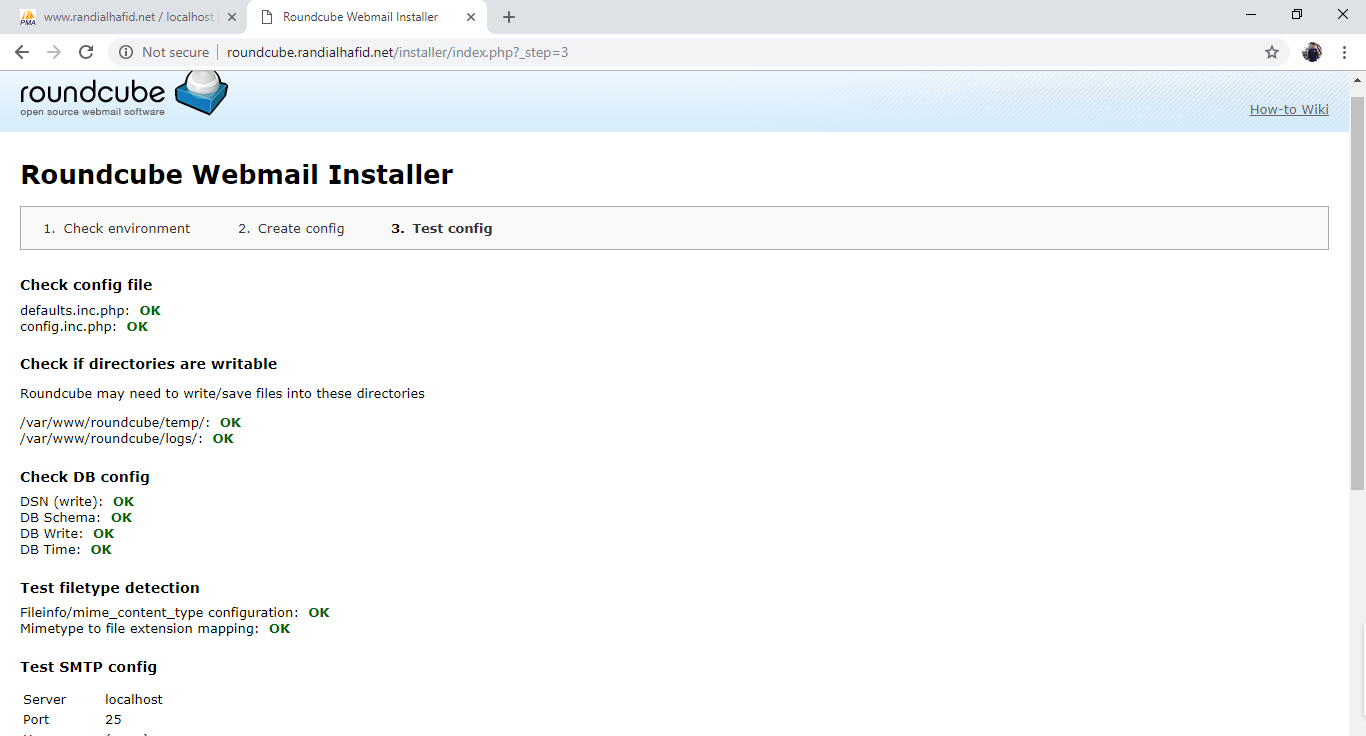The height and width of the screenshot is (736, 1366).
Task: Minimize the Chrome window
Action: (1251, 14)
